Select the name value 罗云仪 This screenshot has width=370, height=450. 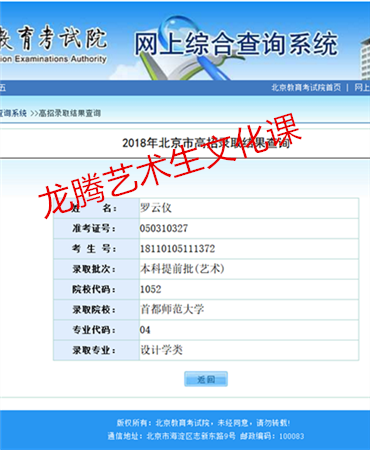(156, 208)
